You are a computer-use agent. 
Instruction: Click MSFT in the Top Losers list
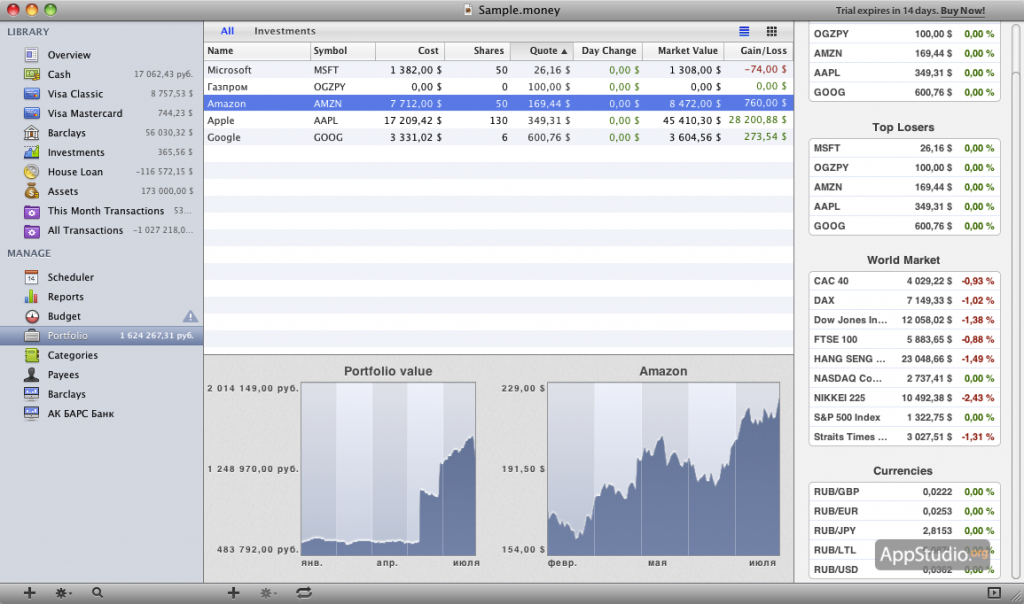click(x=904, y=148)
